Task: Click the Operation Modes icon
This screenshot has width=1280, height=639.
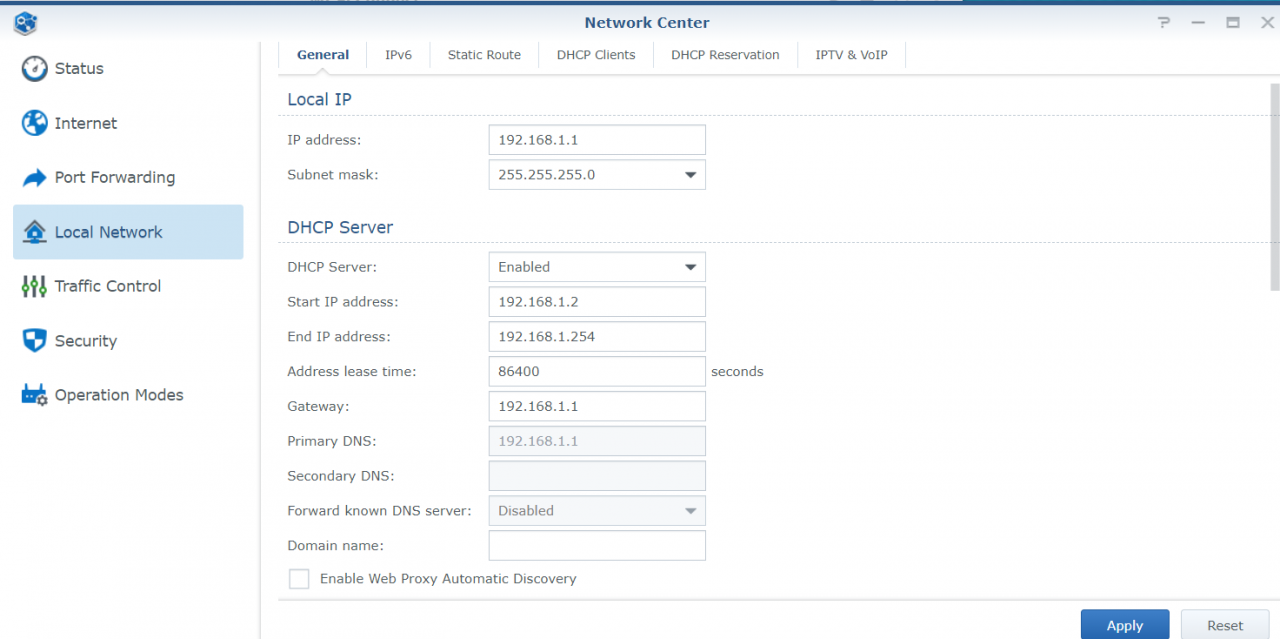Action: 34,395
